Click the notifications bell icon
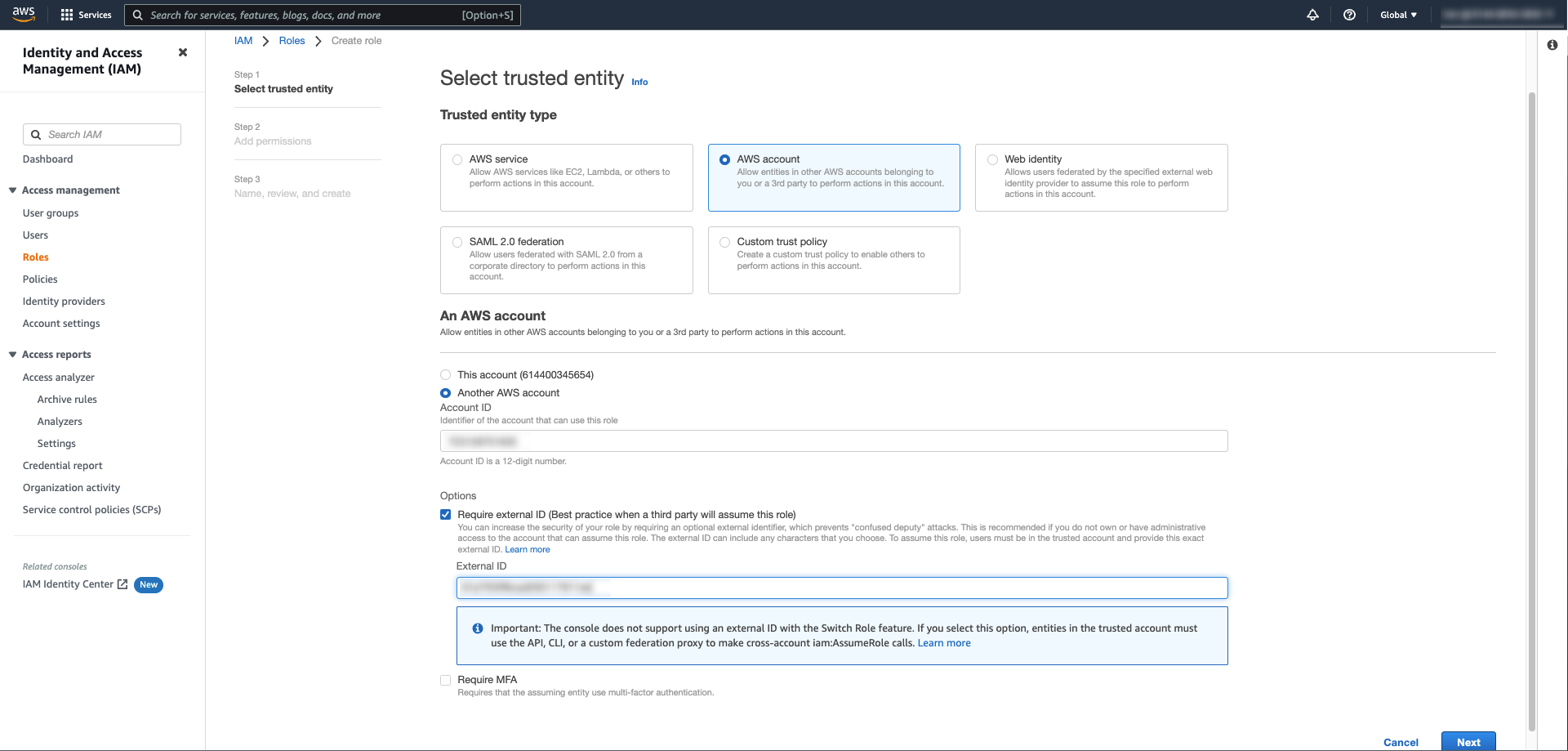 pos(1312,15)
